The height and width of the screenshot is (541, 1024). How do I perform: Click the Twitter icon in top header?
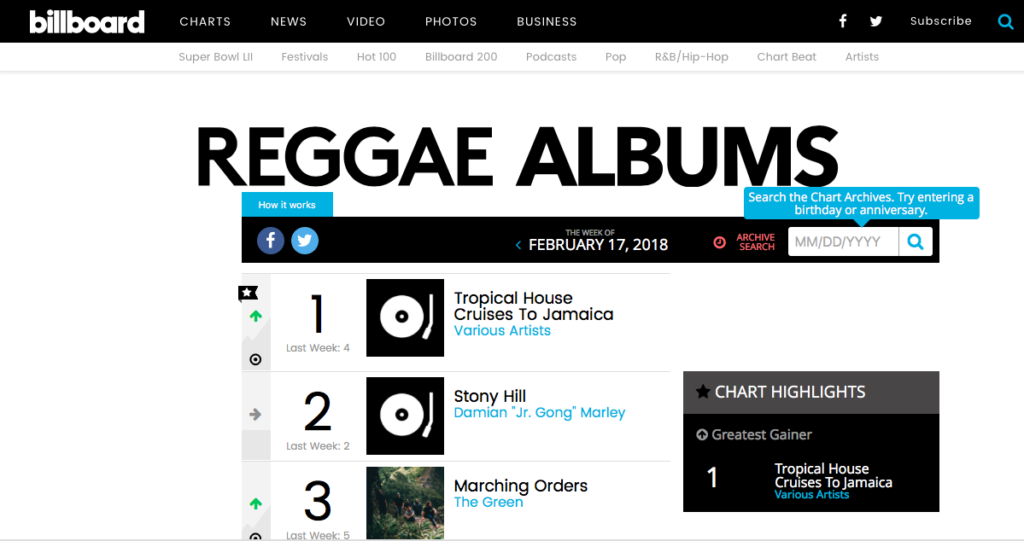(876, 21)
